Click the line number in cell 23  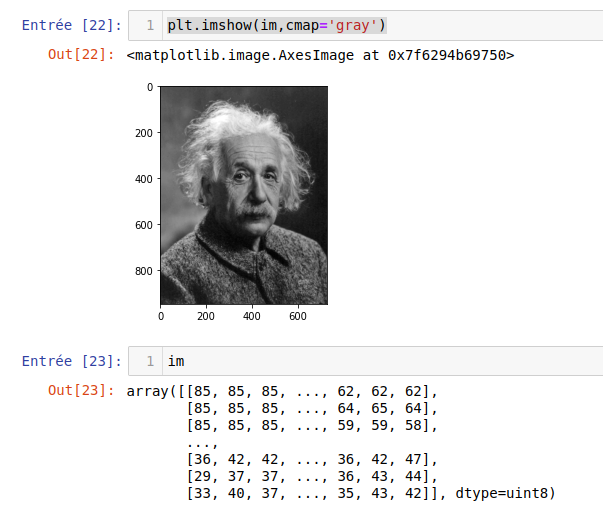click(x=148, y=361)
